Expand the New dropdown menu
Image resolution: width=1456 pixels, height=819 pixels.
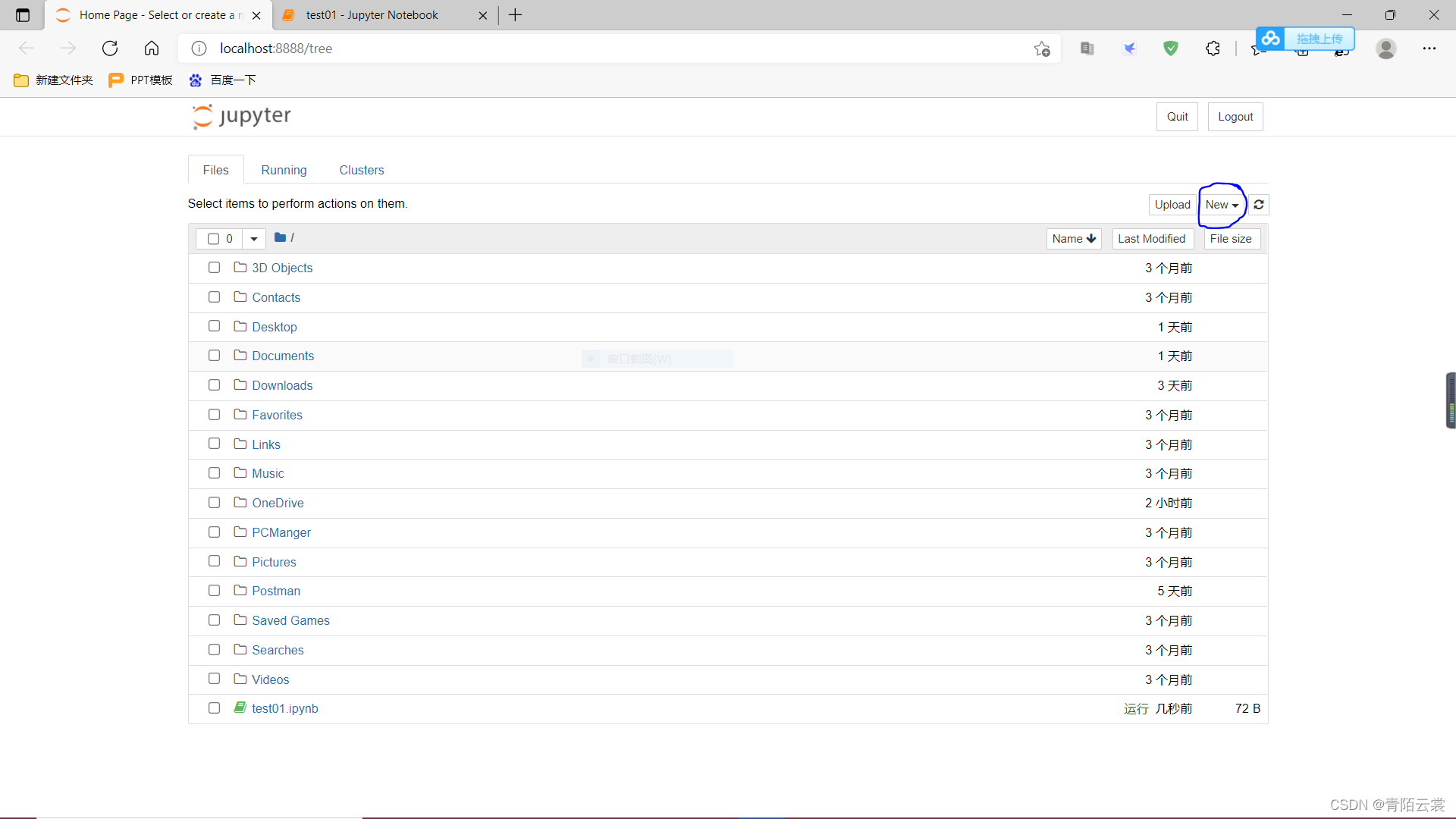pyautogui.click(x=1221, y=205)
